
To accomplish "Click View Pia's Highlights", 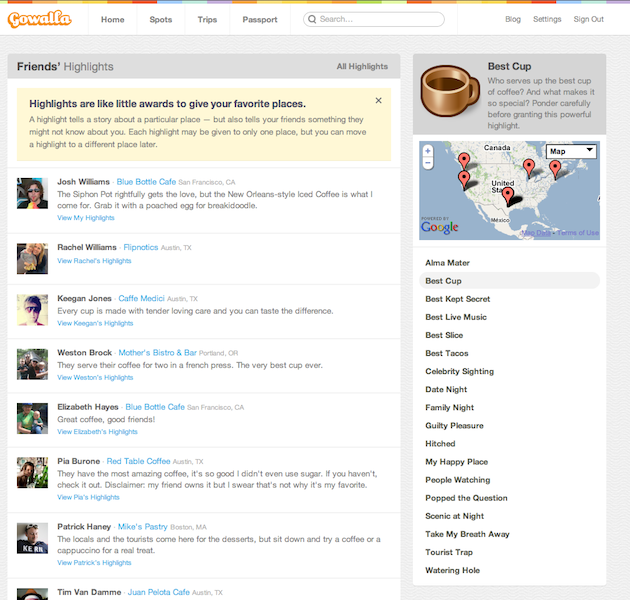I will pyautogui.click(x=88, y=497).
